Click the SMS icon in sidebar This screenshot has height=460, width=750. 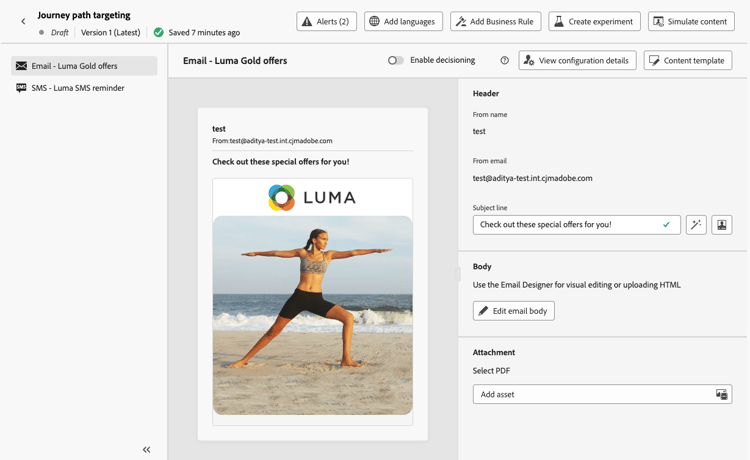click(x=21, y=88)
